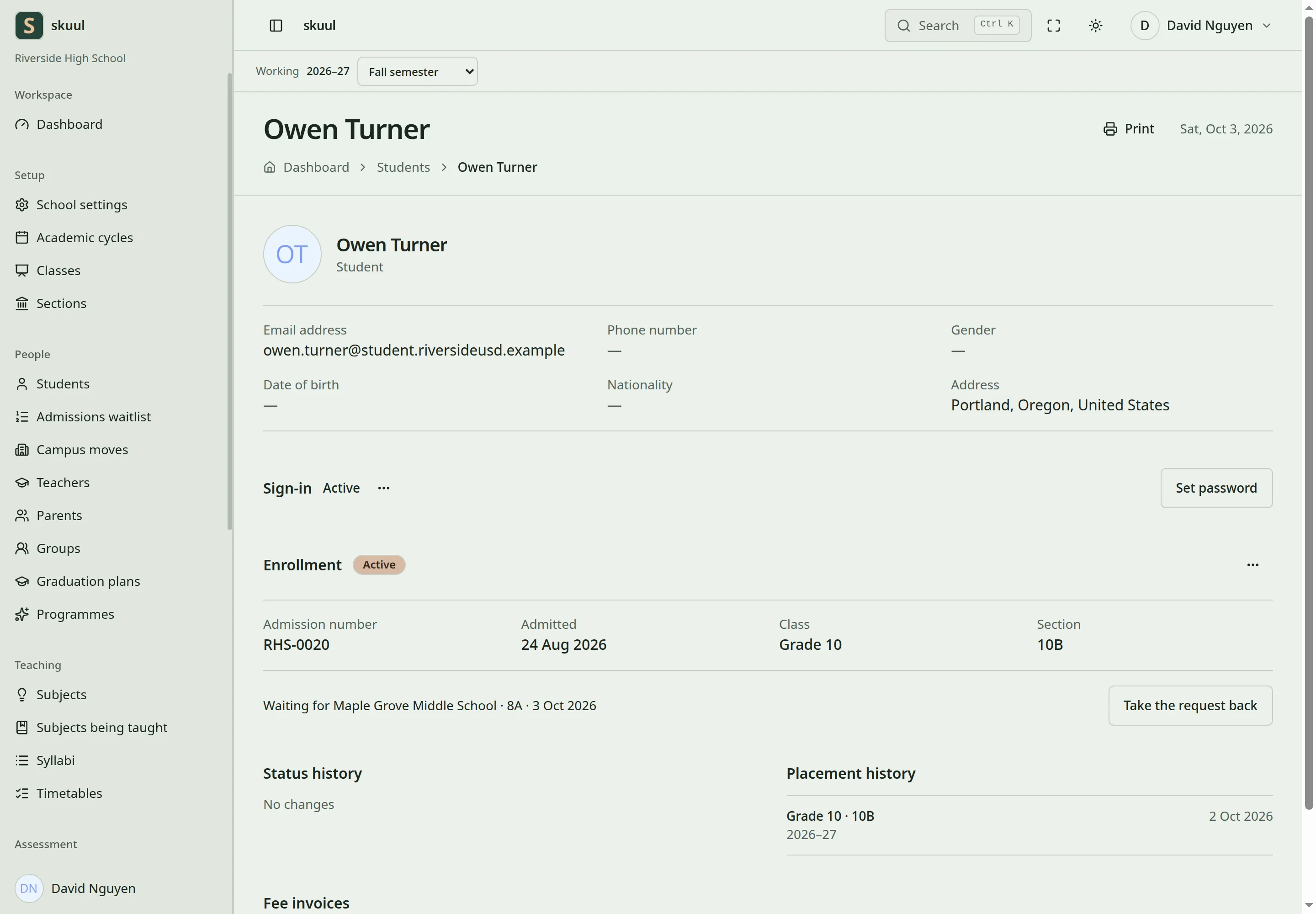This screenshot has height=914, width=1316.
Task: Click the Search field
Action: click(957, 25)
